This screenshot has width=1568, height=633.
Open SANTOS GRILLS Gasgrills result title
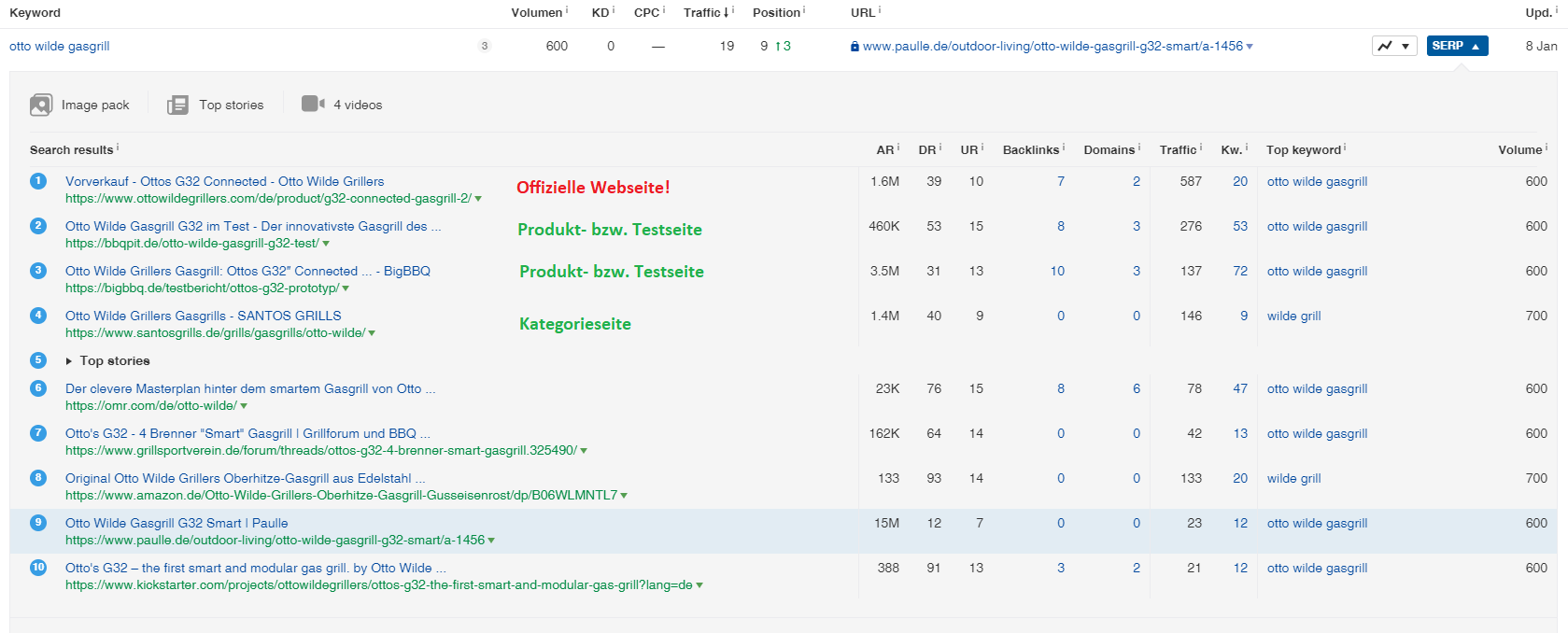pyautogui.click(x=204, y=316)
